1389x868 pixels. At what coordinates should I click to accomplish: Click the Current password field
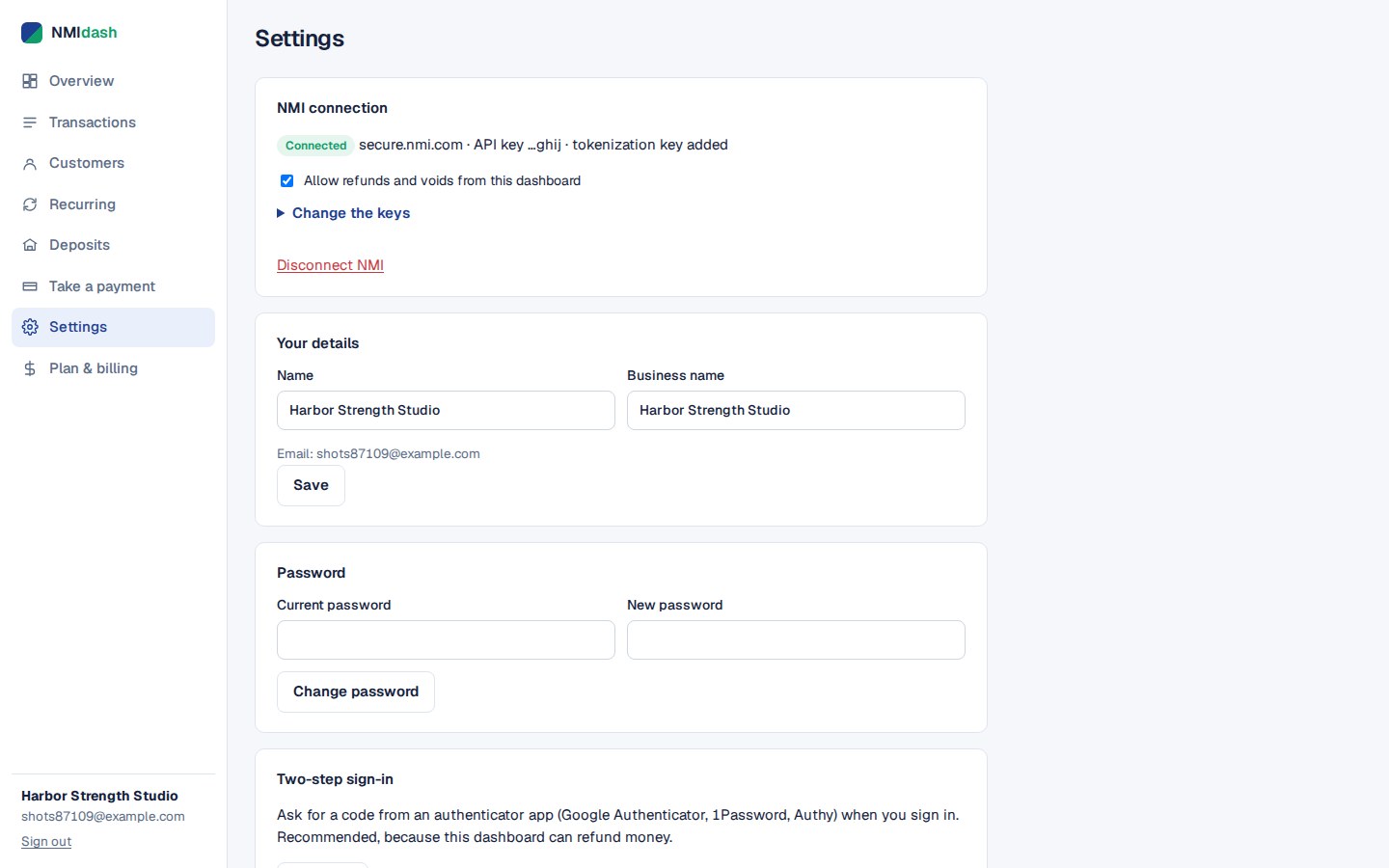(446, 639)
